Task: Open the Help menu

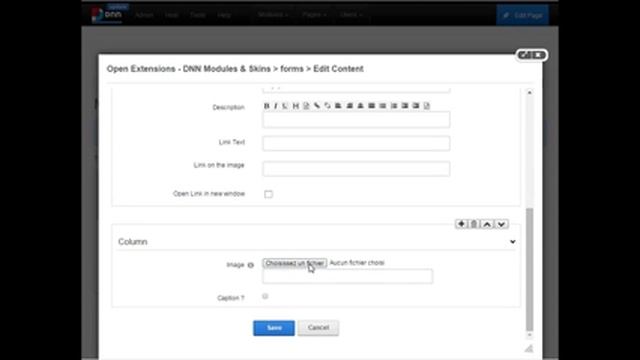Action: click(x=224, y=15)
